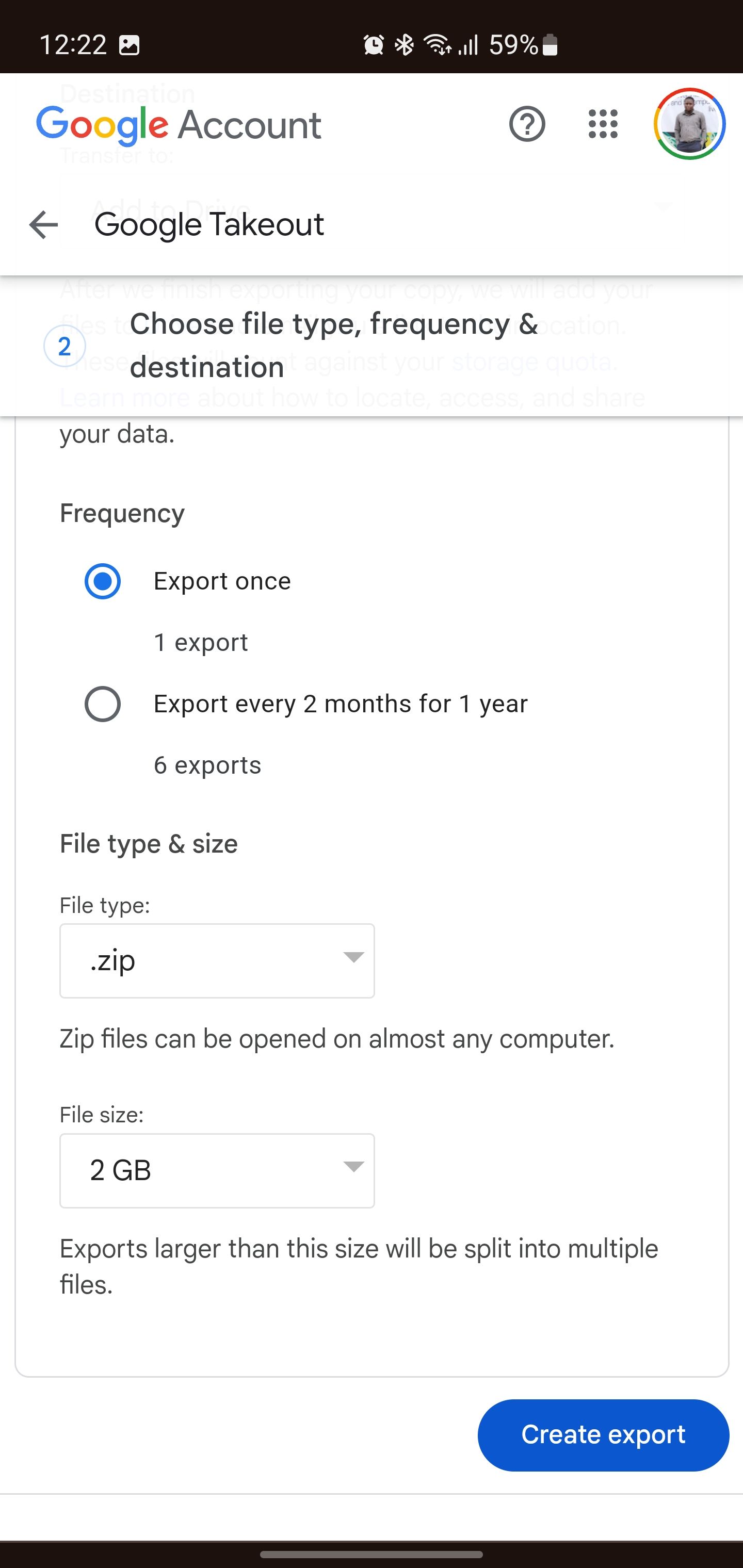This screenshot has height=1568, width=743.
Task: Tap the Export once label text
Action: (x=222, y=581)
